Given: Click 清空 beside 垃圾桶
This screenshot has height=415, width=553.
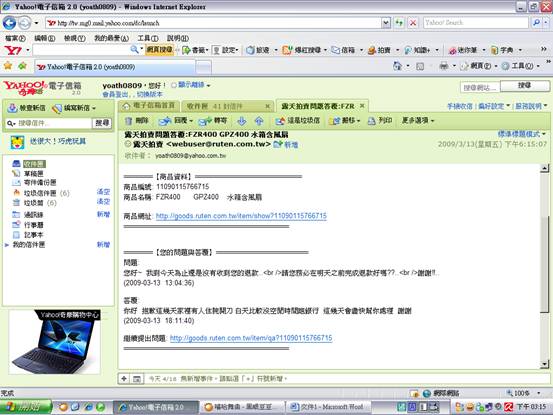Looking at the screenshot, I should 103,202.
